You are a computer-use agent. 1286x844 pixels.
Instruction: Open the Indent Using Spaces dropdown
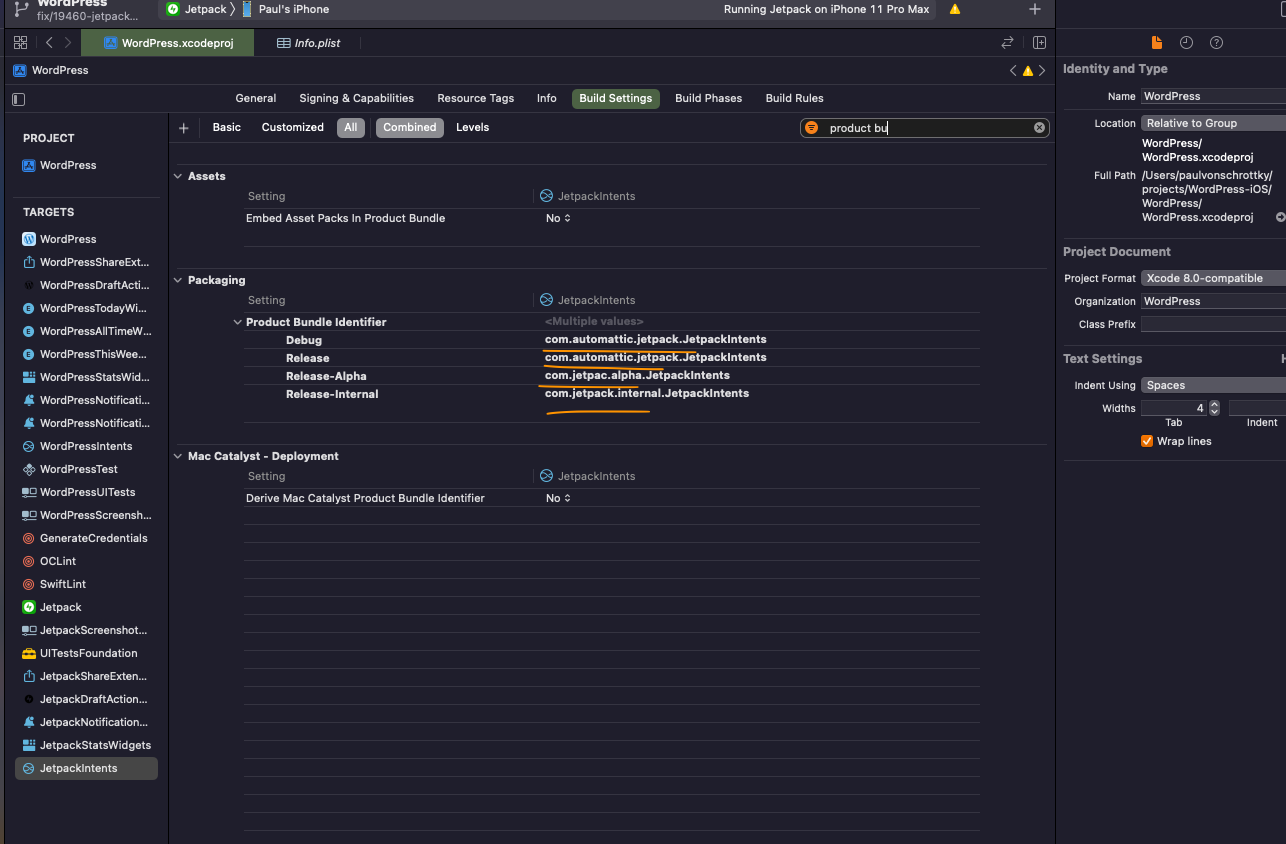point(1213,385)
